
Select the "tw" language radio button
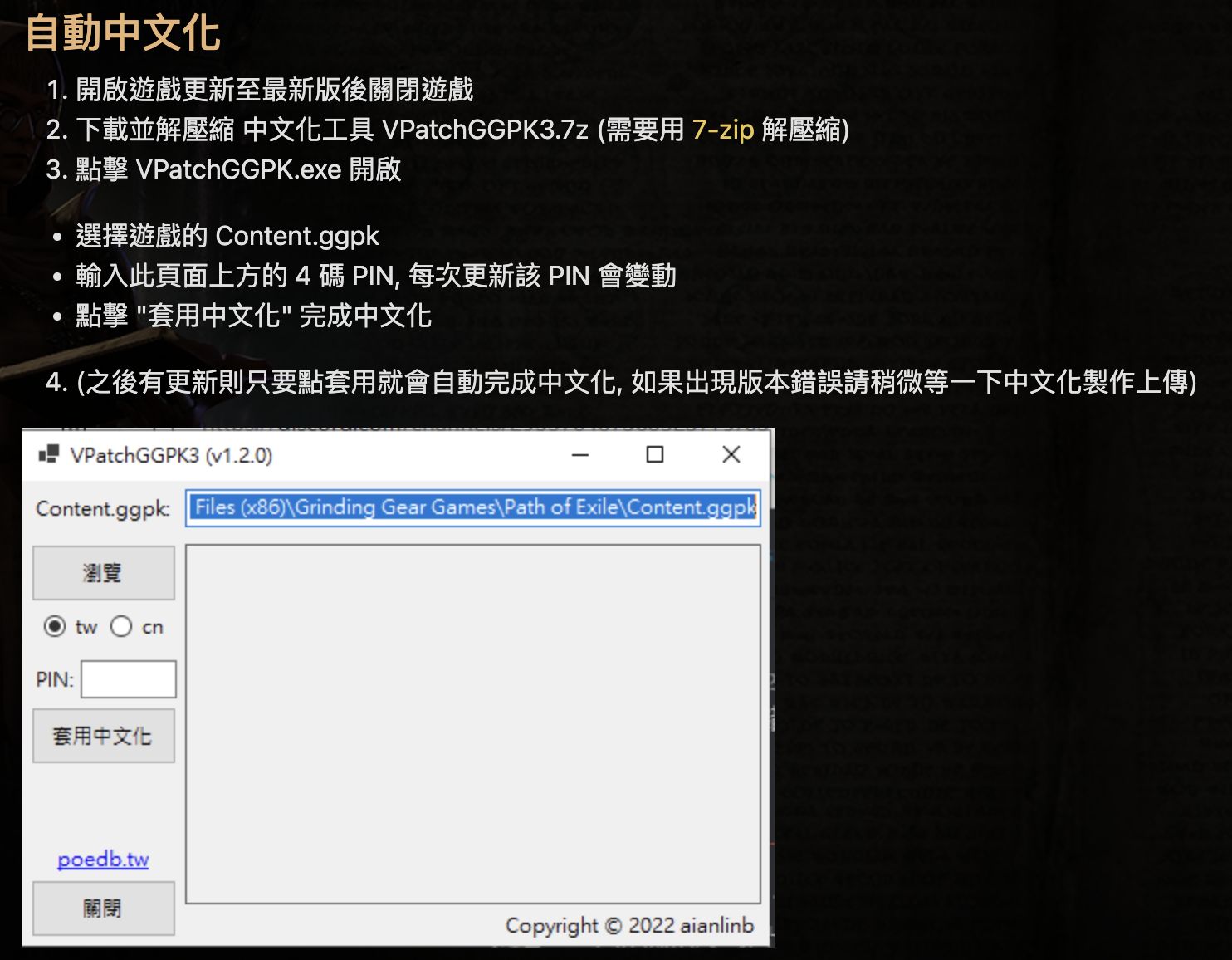54,628
